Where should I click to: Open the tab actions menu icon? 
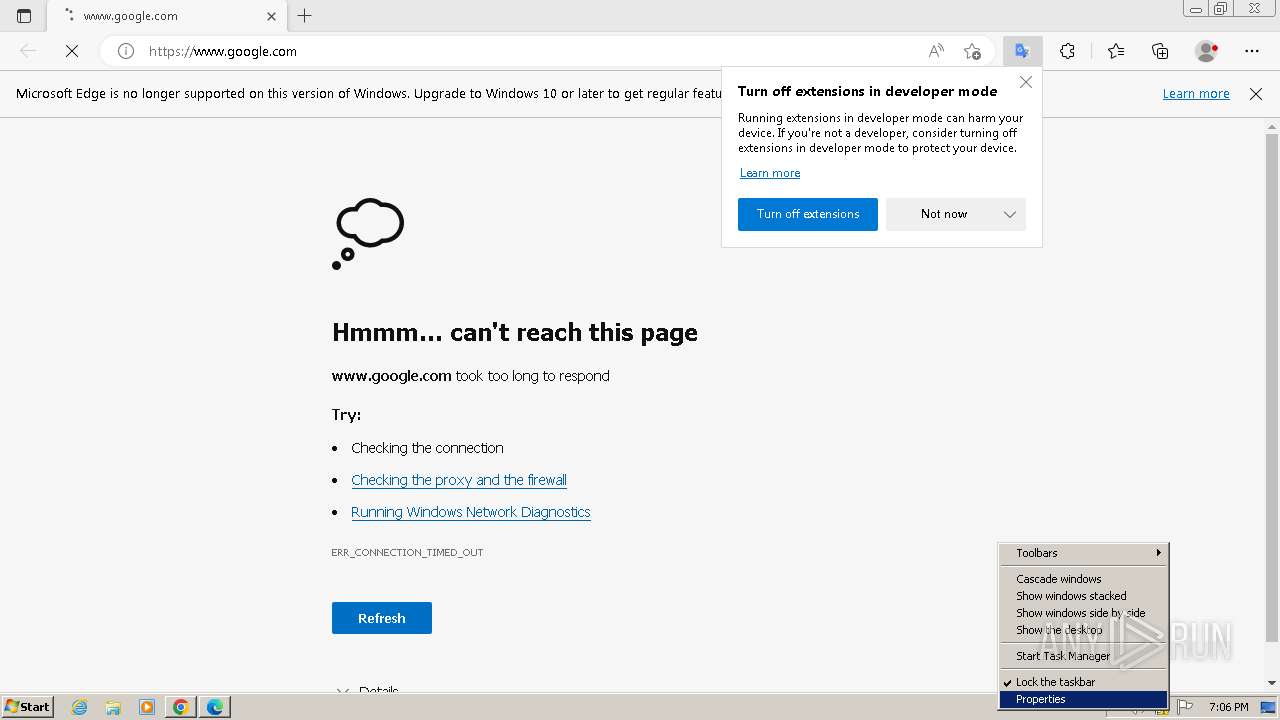pyautogui.click(x=24, y=16)
